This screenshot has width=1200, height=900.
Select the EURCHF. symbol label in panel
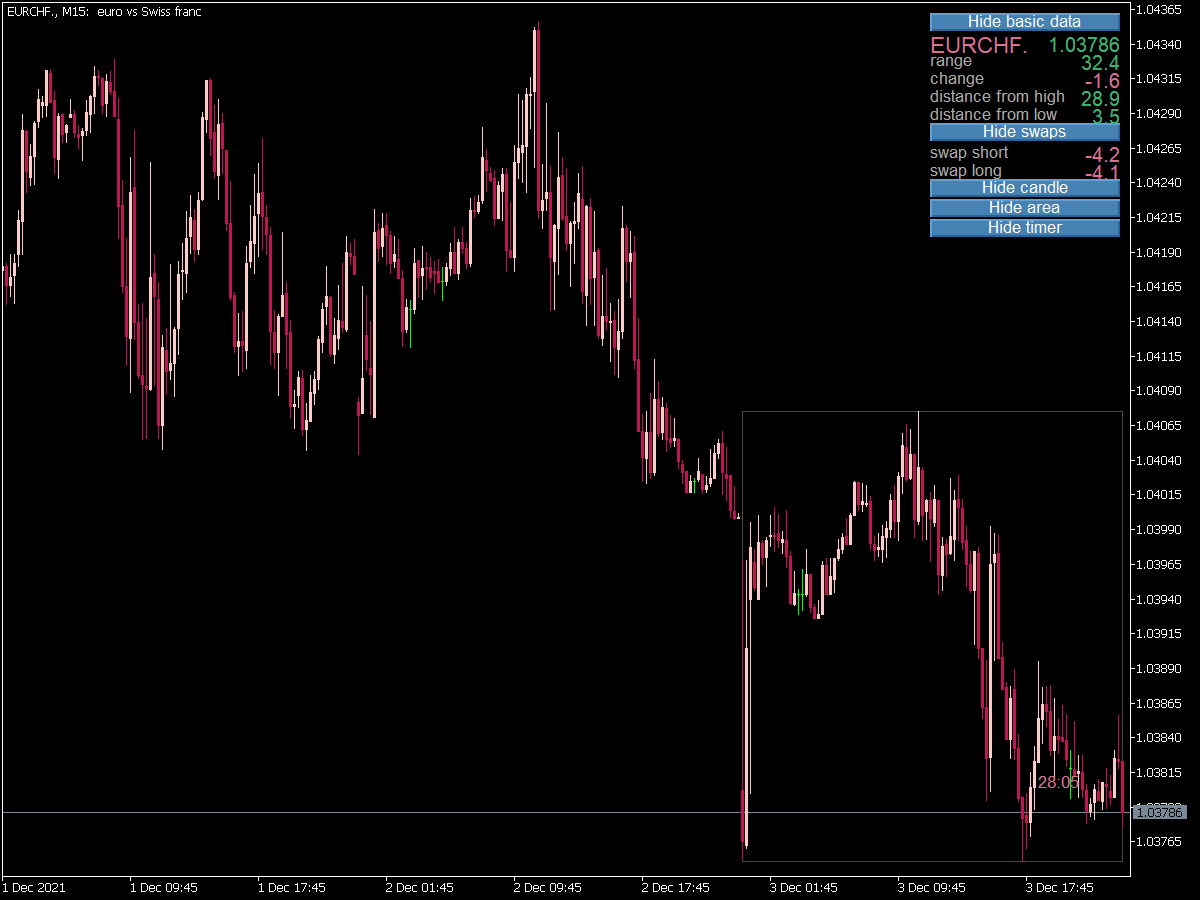(979, 45)
